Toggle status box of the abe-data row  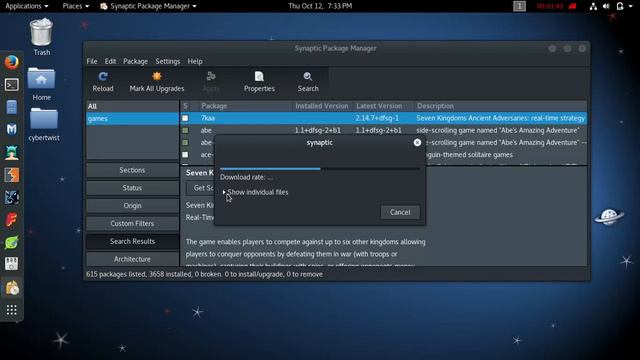click(185, 142)
